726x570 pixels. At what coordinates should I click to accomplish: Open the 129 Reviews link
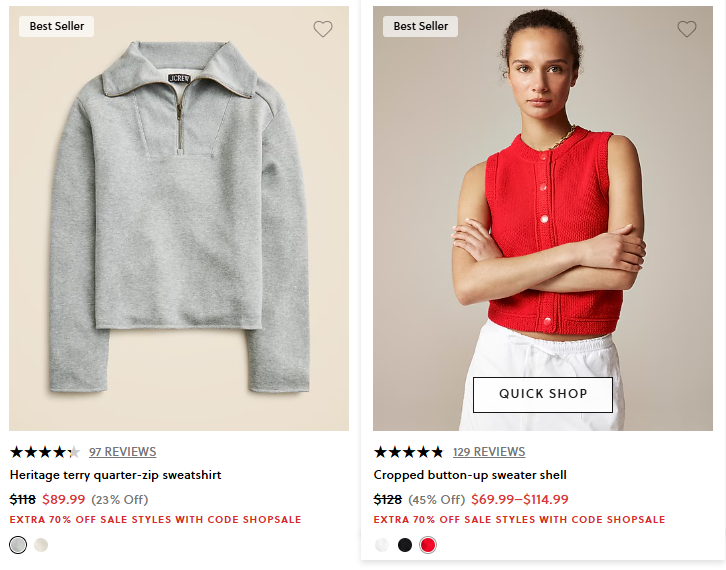tap(489, 452)
